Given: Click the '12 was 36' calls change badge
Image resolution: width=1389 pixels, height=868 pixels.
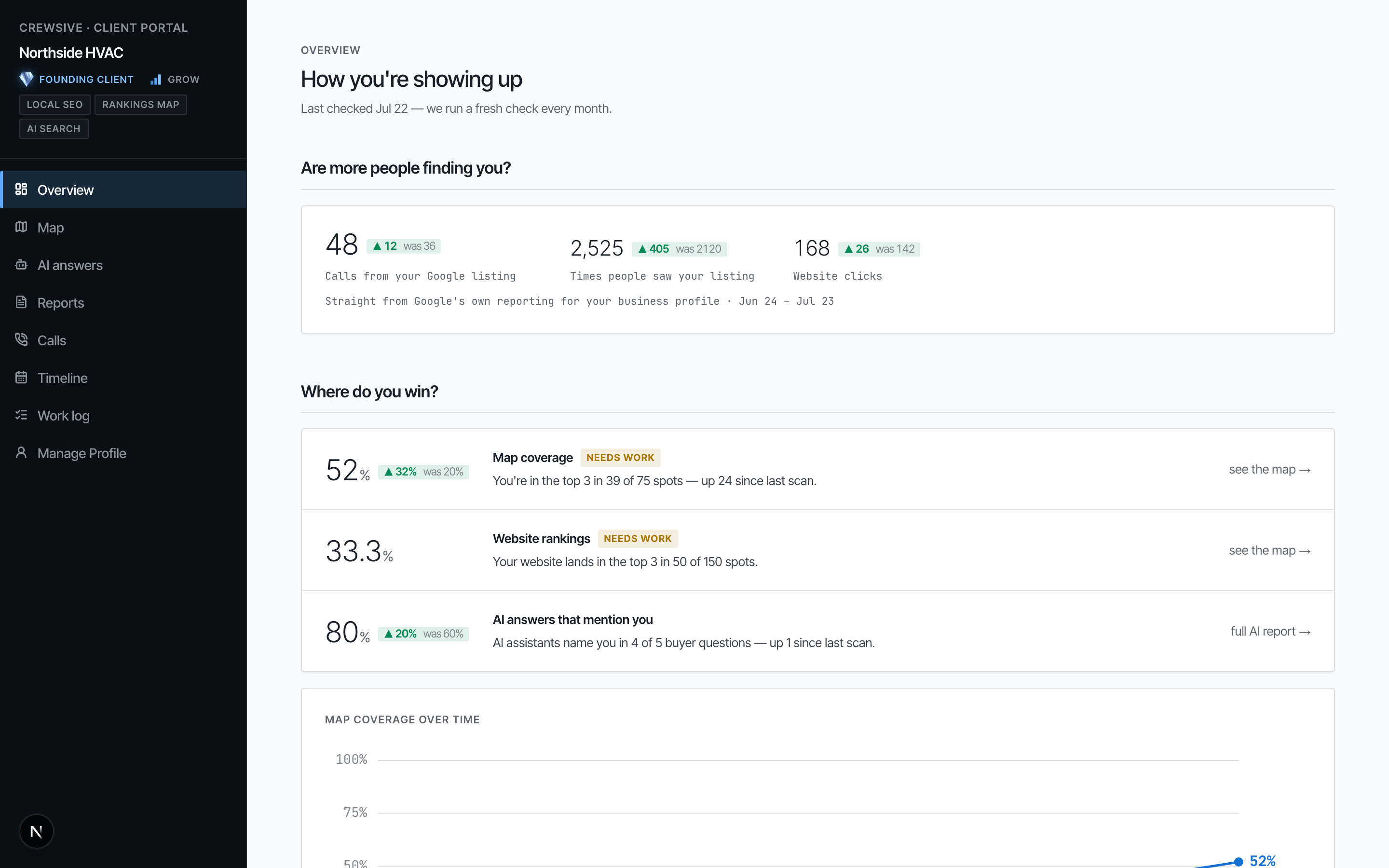Looking at the screenshot, I should pyautogui.click(x=404, y=246).
